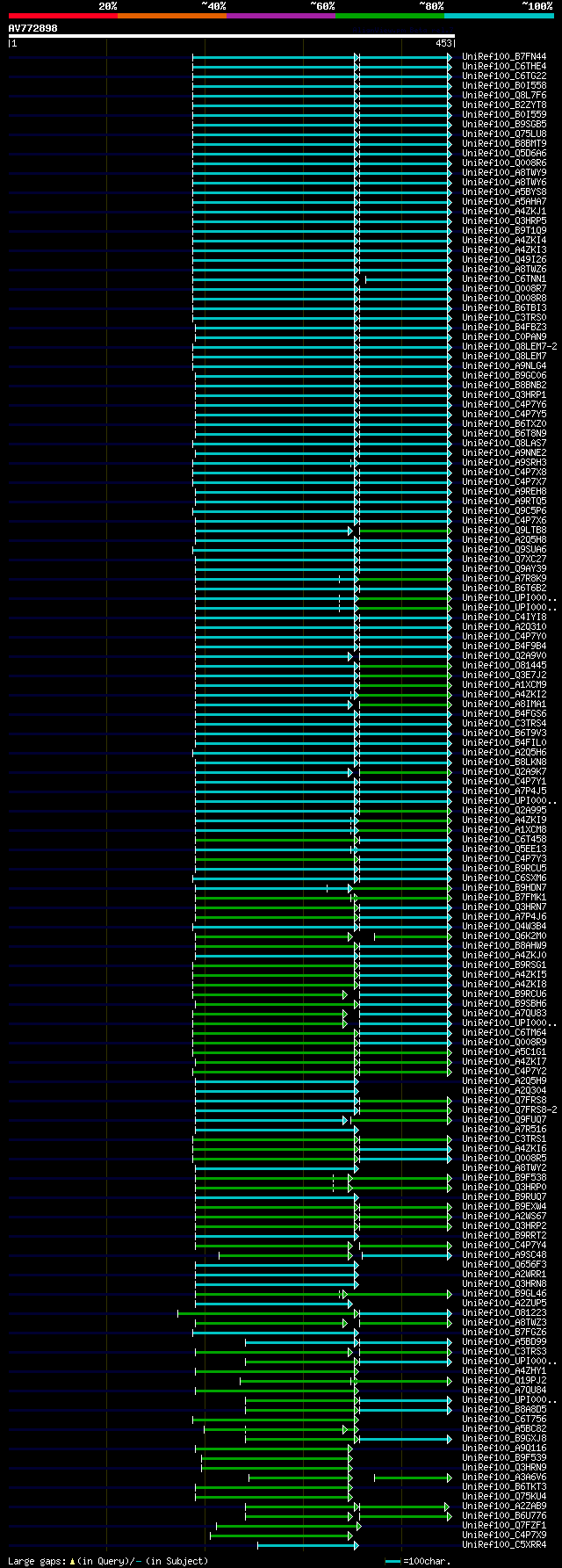Screen dimensions: 562x1568
Task: Click the green ~80% identity legend segment
Action: click(389, 16)
